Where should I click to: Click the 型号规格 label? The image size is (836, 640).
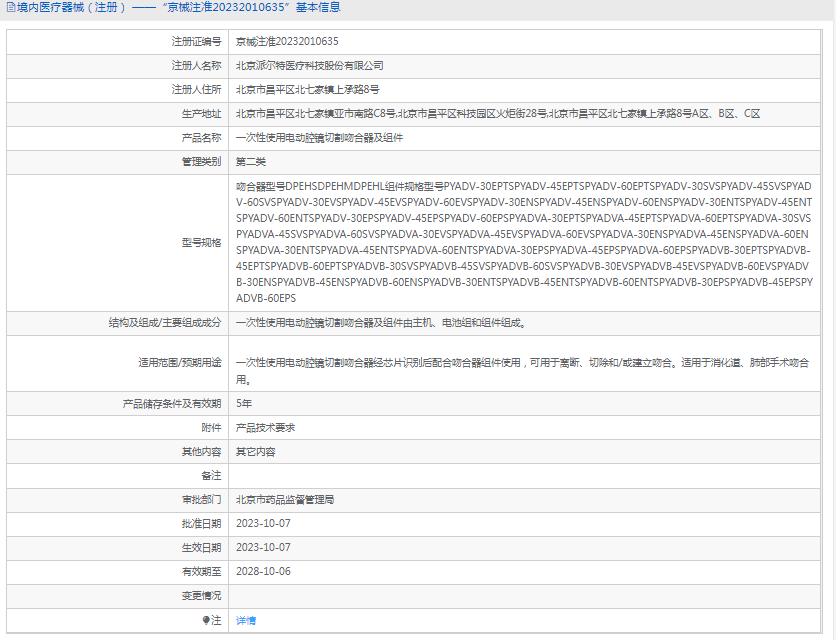tap(201, 243)
